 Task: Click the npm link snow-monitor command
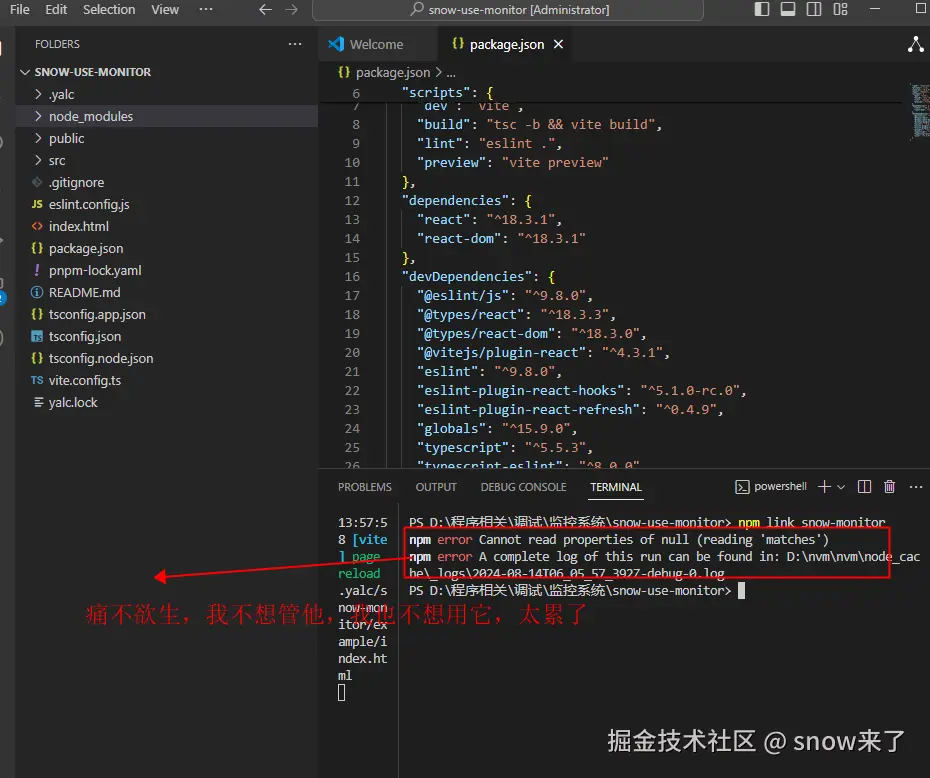pos(811,522)
